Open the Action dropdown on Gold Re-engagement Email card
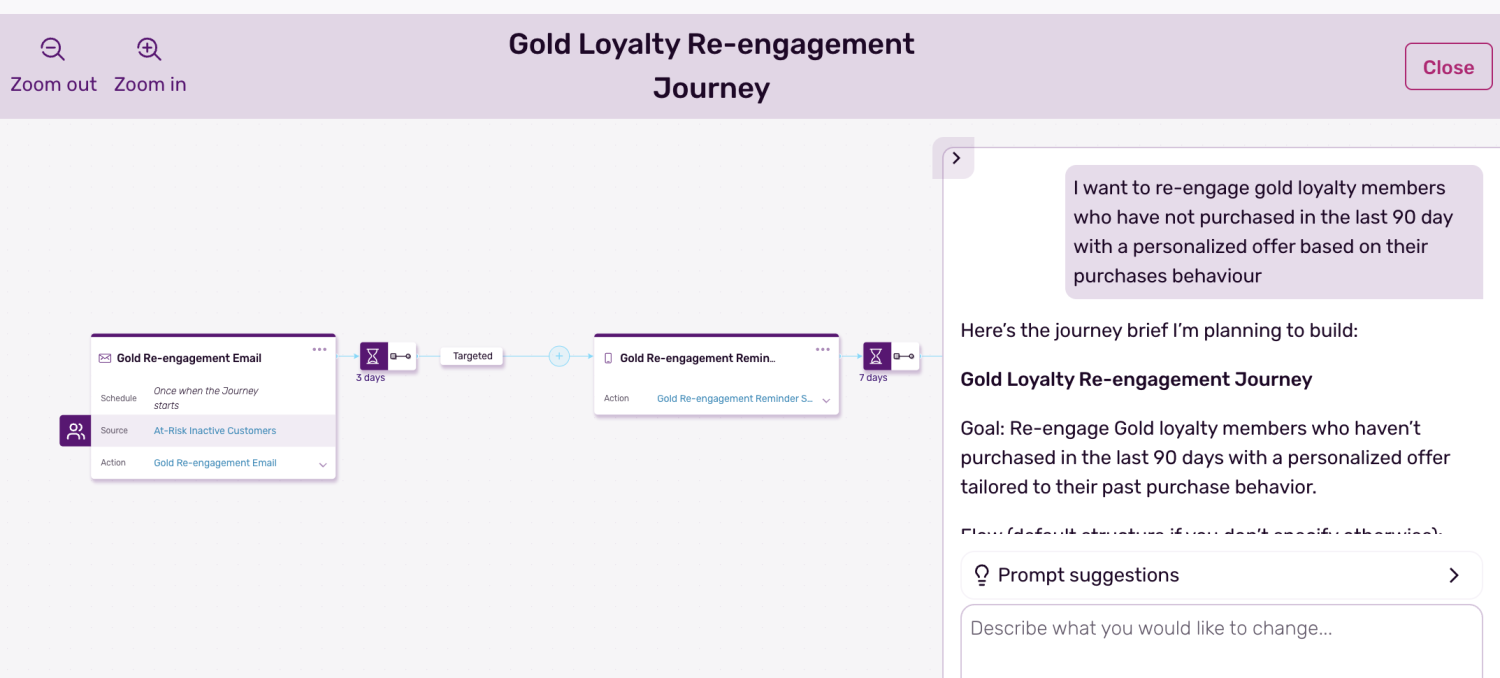Screen dimensions: 1500x678 point(323,464)
